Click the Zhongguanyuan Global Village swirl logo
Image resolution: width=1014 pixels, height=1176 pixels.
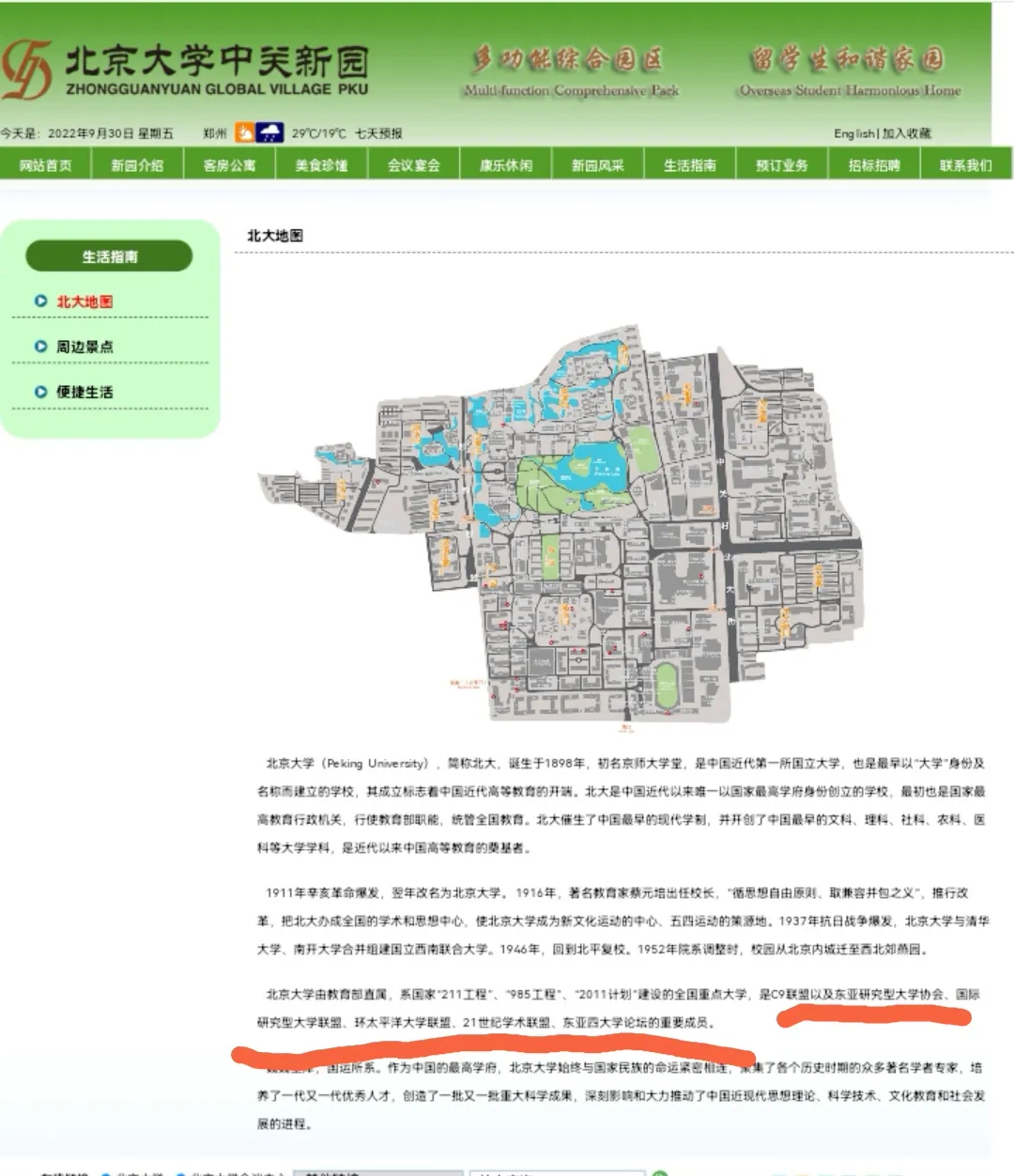coord(26,70)
